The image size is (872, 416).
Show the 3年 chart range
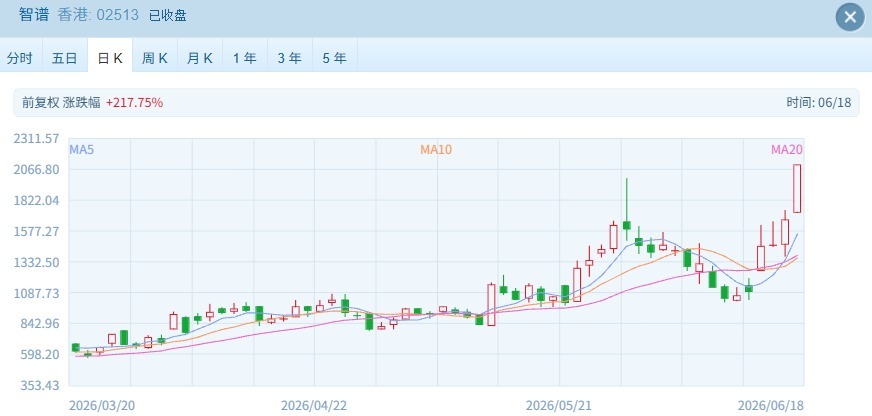tap(290, 58)
